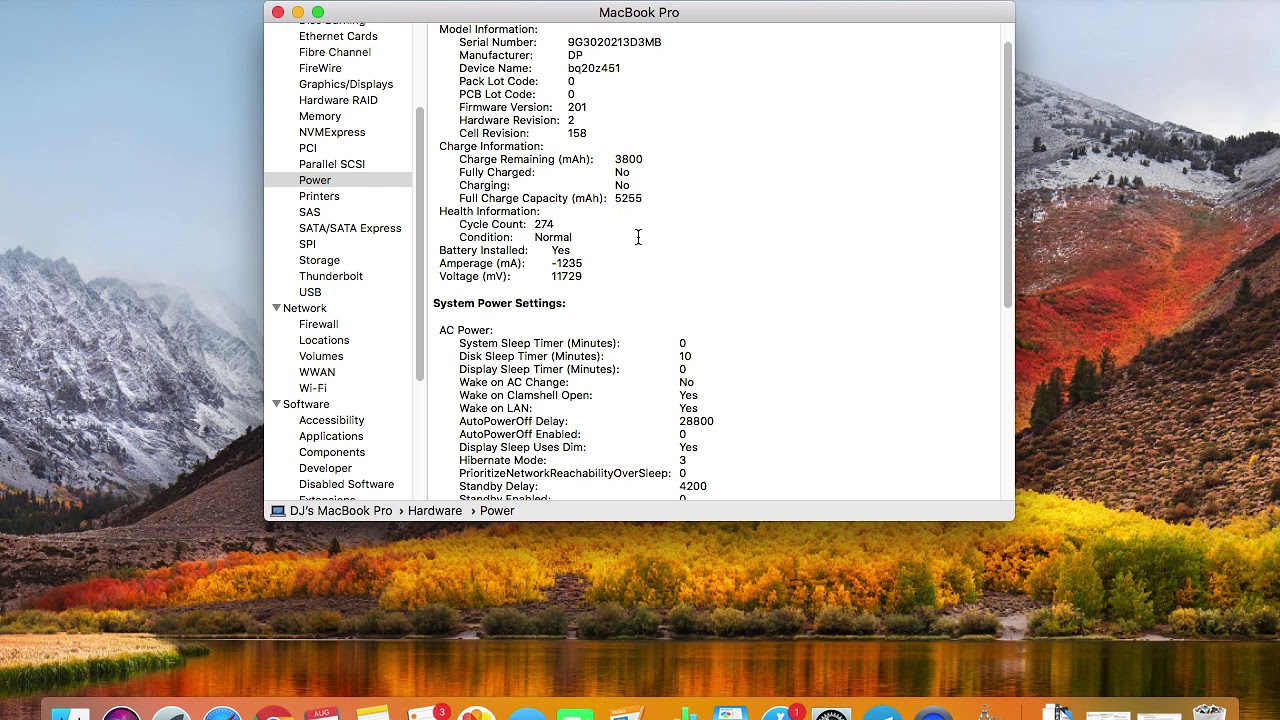
Task: Open Components under Software
Action: (x=332, y=452)
